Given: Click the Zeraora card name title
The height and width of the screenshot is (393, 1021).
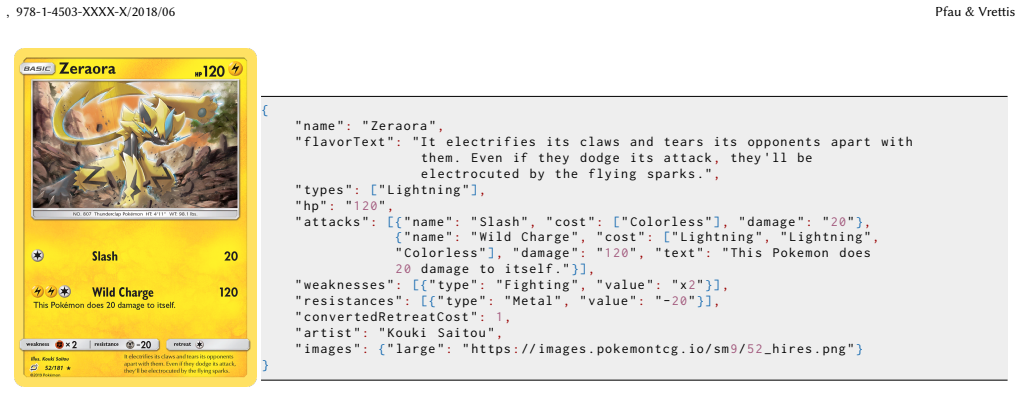Looking at the screenshot, I should click(x=87, y=68).
